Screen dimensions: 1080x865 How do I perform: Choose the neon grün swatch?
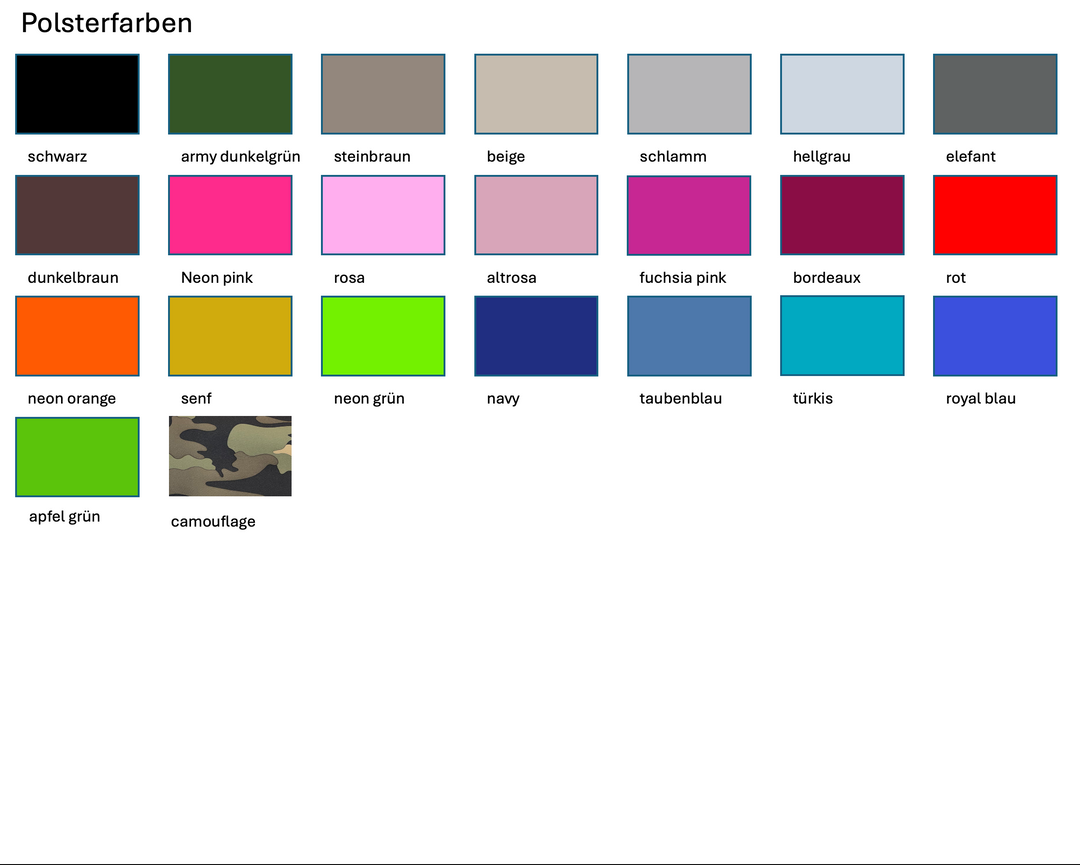coord(383,336)
